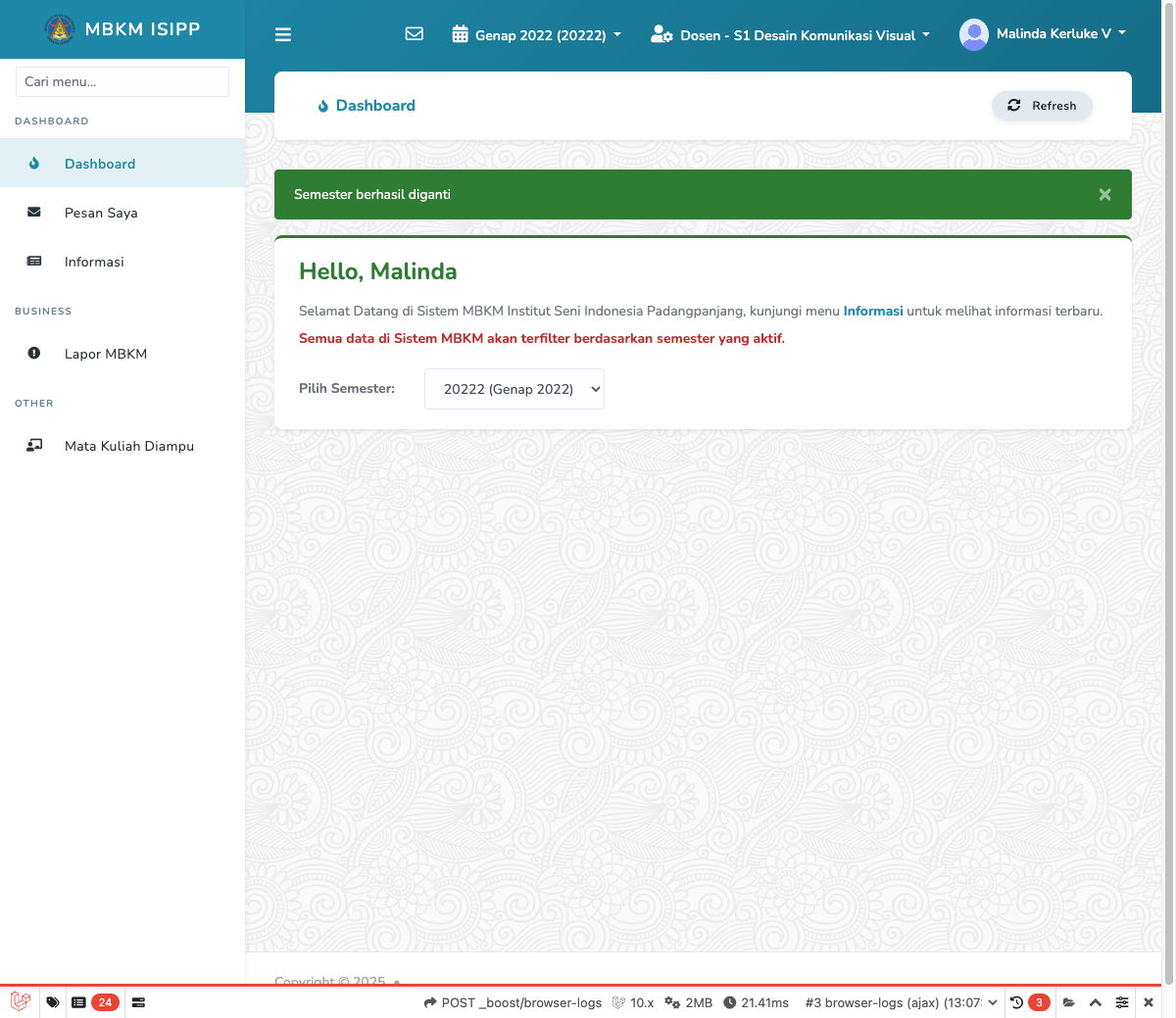1176x1018 pixels.
Task: Click the hamburger menu sidebar toggle
Action: (x=283, y=35)
